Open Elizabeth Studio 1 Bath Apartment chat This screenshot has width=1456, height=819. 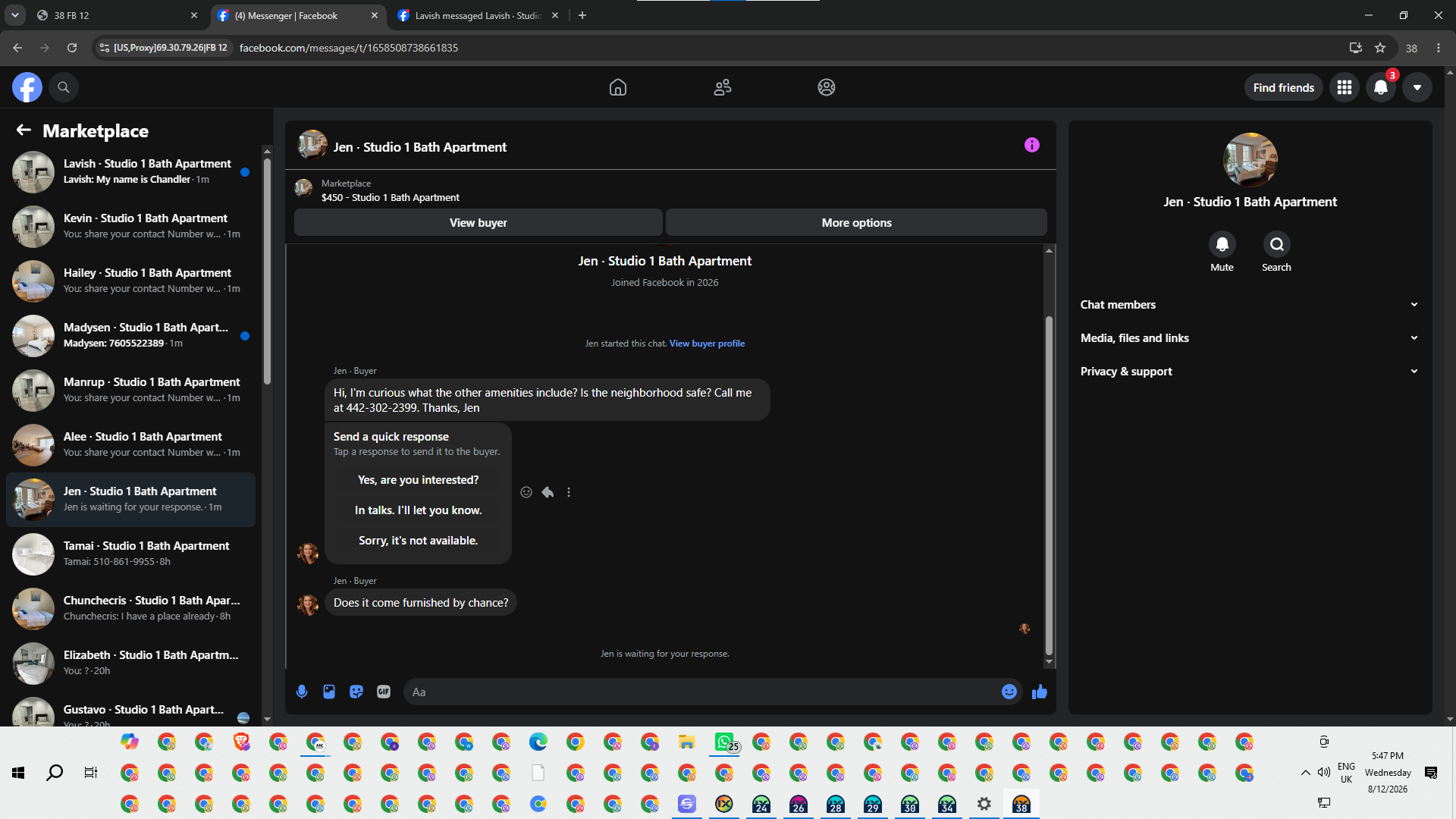[x=130, y=664]
